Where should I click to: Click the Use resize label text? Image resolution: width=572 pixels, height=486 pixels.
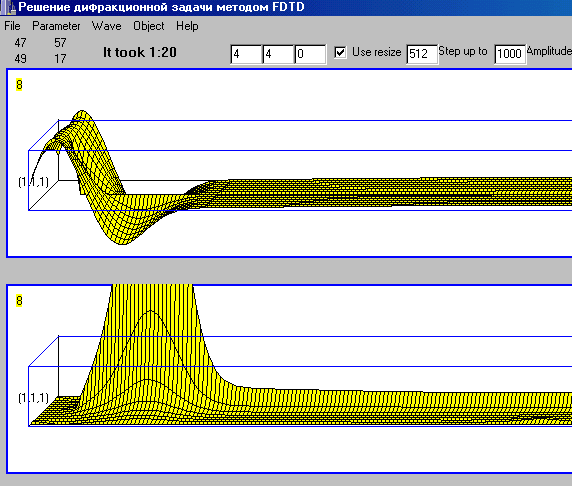pyautogui.click(x=376, y=52)
